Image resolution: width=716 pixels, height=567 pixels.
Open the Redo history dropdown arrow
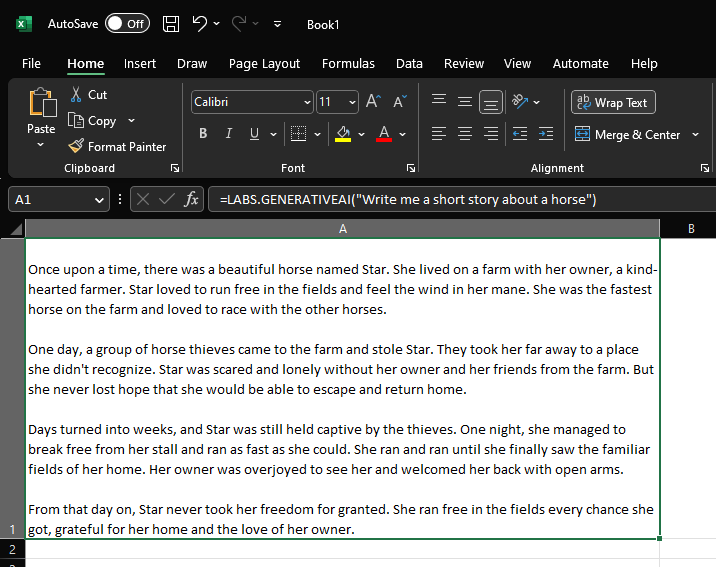[256, 24]
